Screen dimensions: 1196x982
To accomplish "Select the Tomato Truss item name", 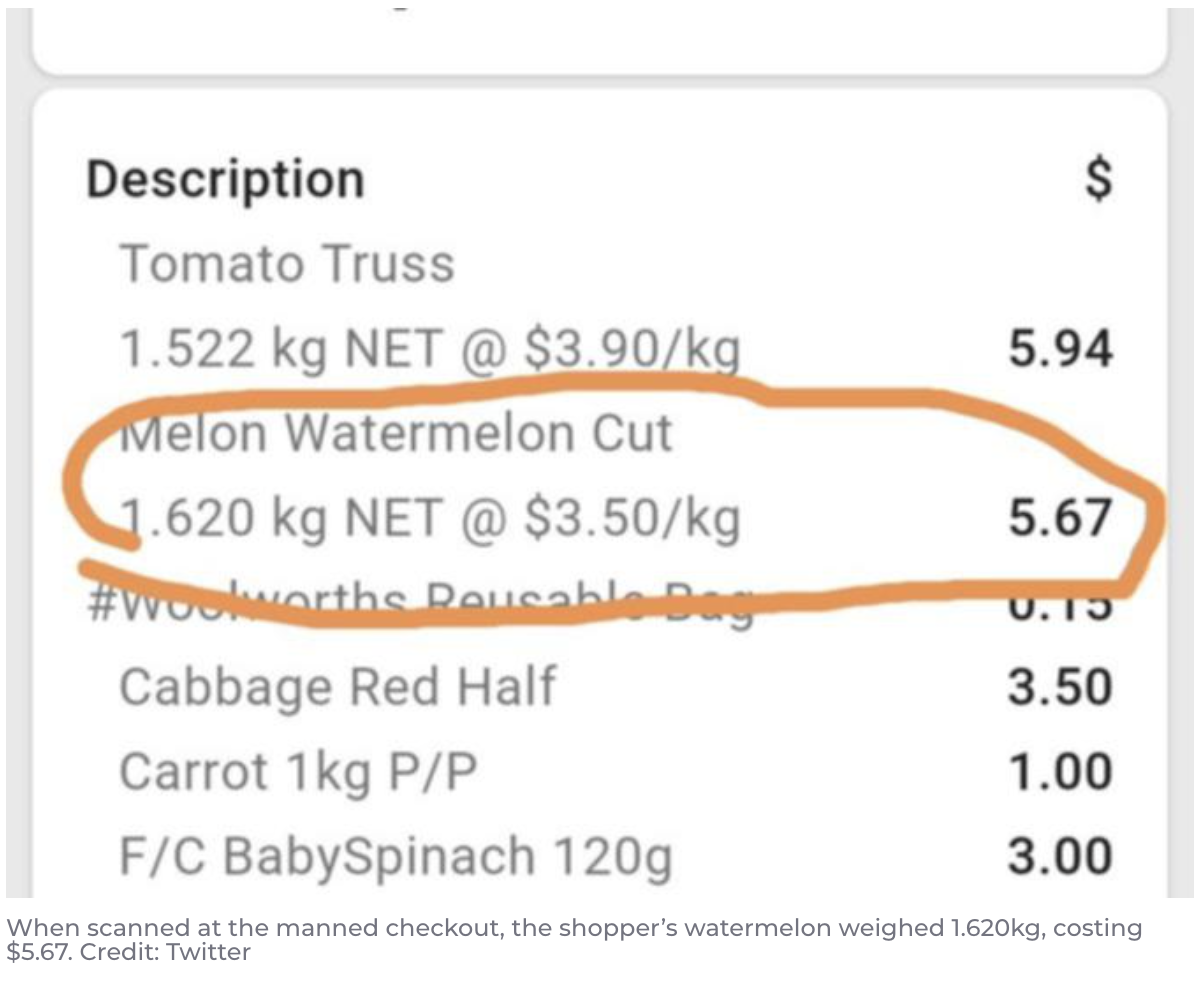I will pyautogui.click(x=288, y=263).
